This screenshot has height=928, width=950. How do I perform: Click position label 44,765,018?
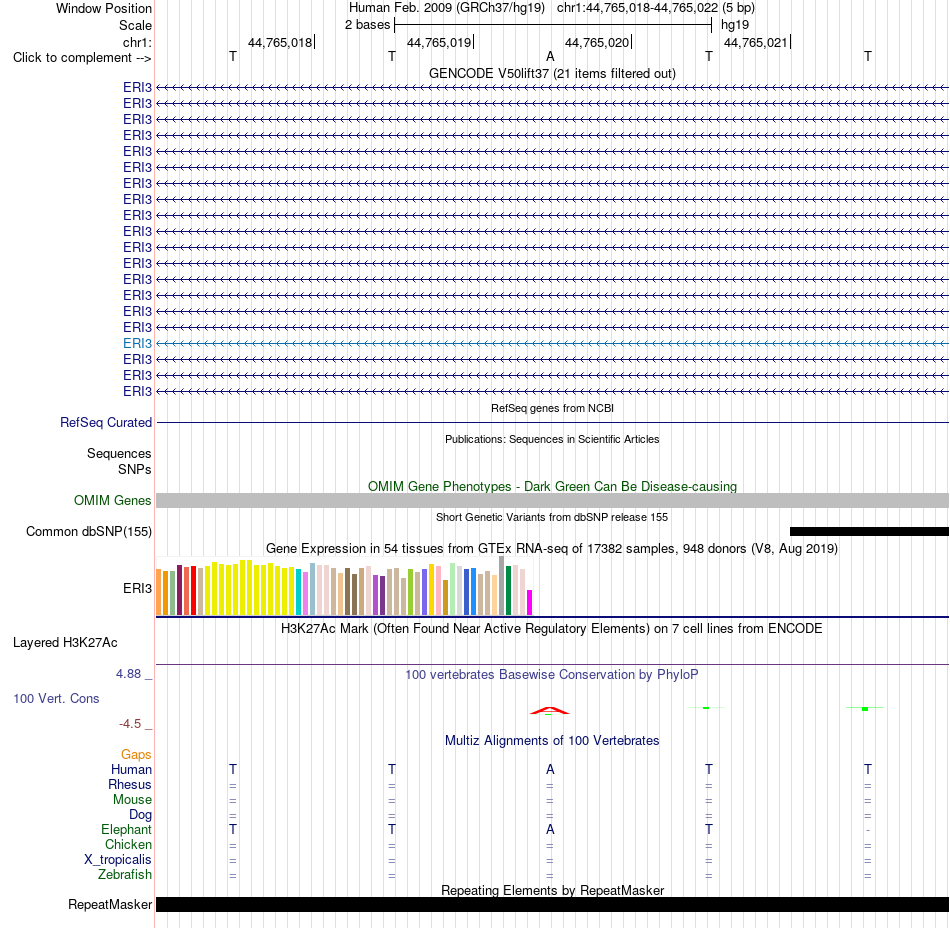[x=280, y=42]
